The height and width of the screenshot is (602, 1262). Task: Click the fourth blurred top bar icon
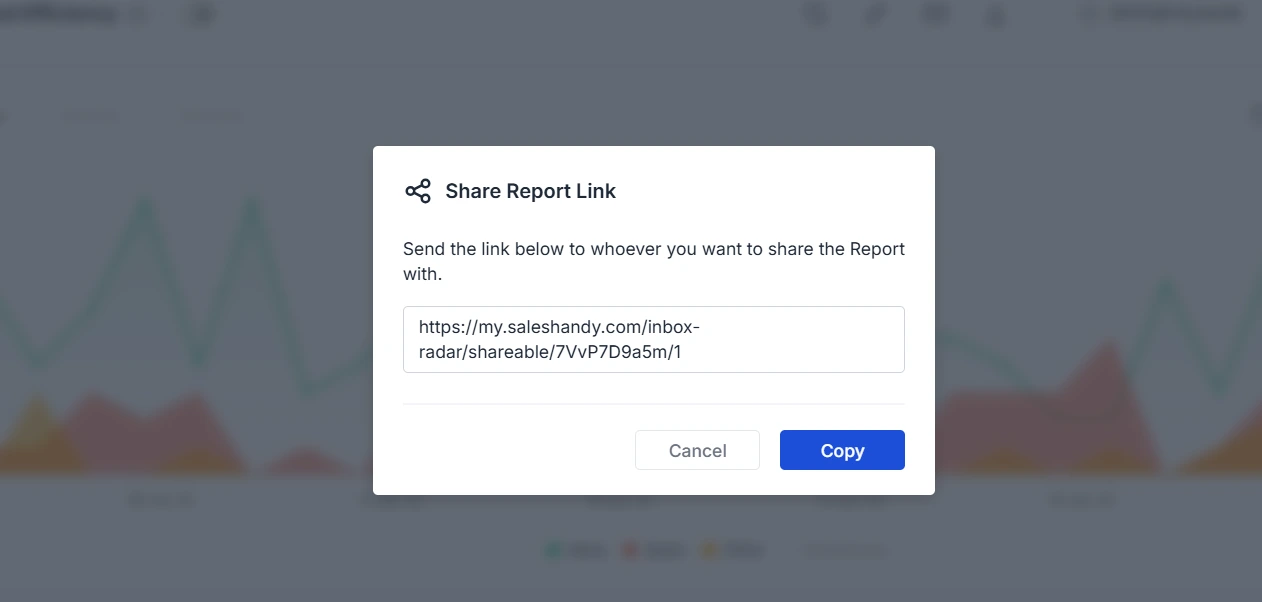(x=995, y=15)
